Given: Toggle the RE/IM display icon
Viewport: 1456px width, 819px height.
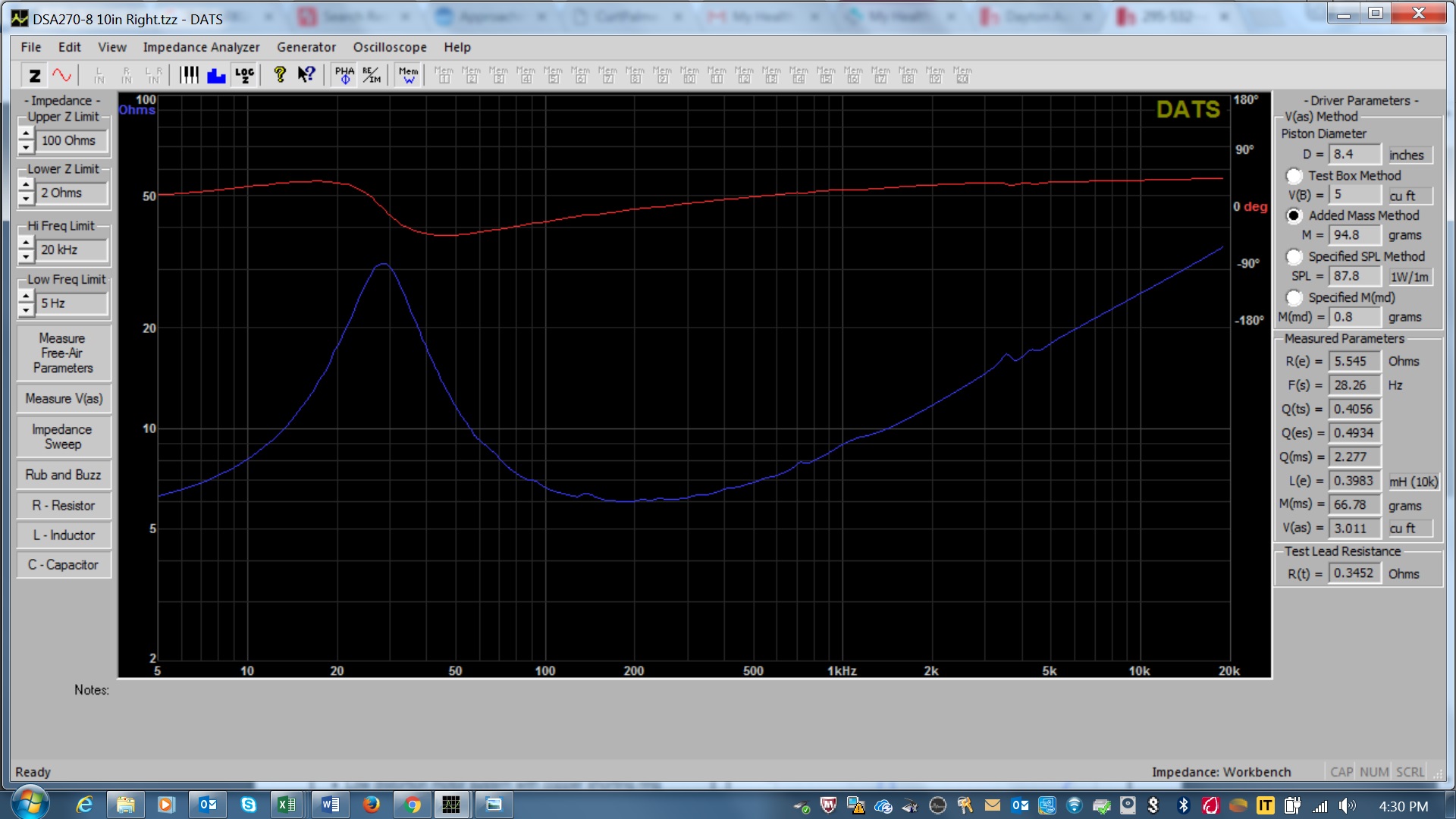Looking at the screenshot, I should (372, 75).
